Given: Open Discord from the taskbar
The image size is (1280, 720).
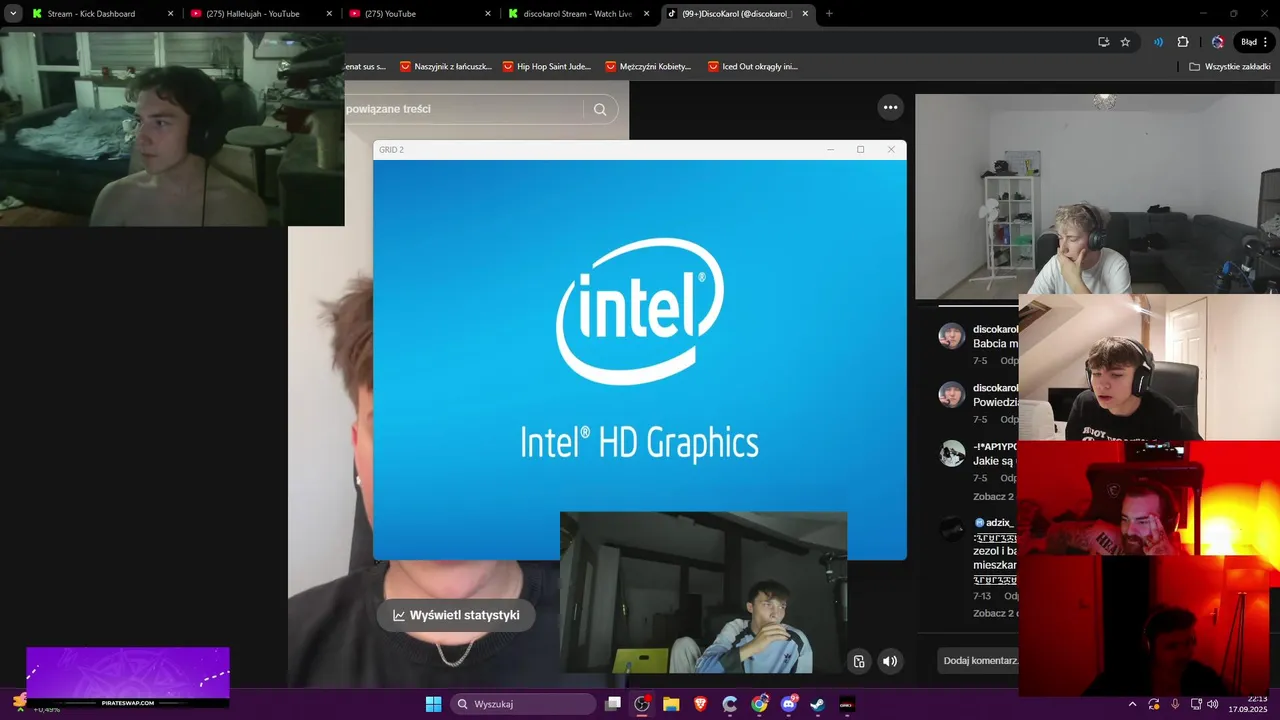Looking at the screenshot, I should pos(789,704).
